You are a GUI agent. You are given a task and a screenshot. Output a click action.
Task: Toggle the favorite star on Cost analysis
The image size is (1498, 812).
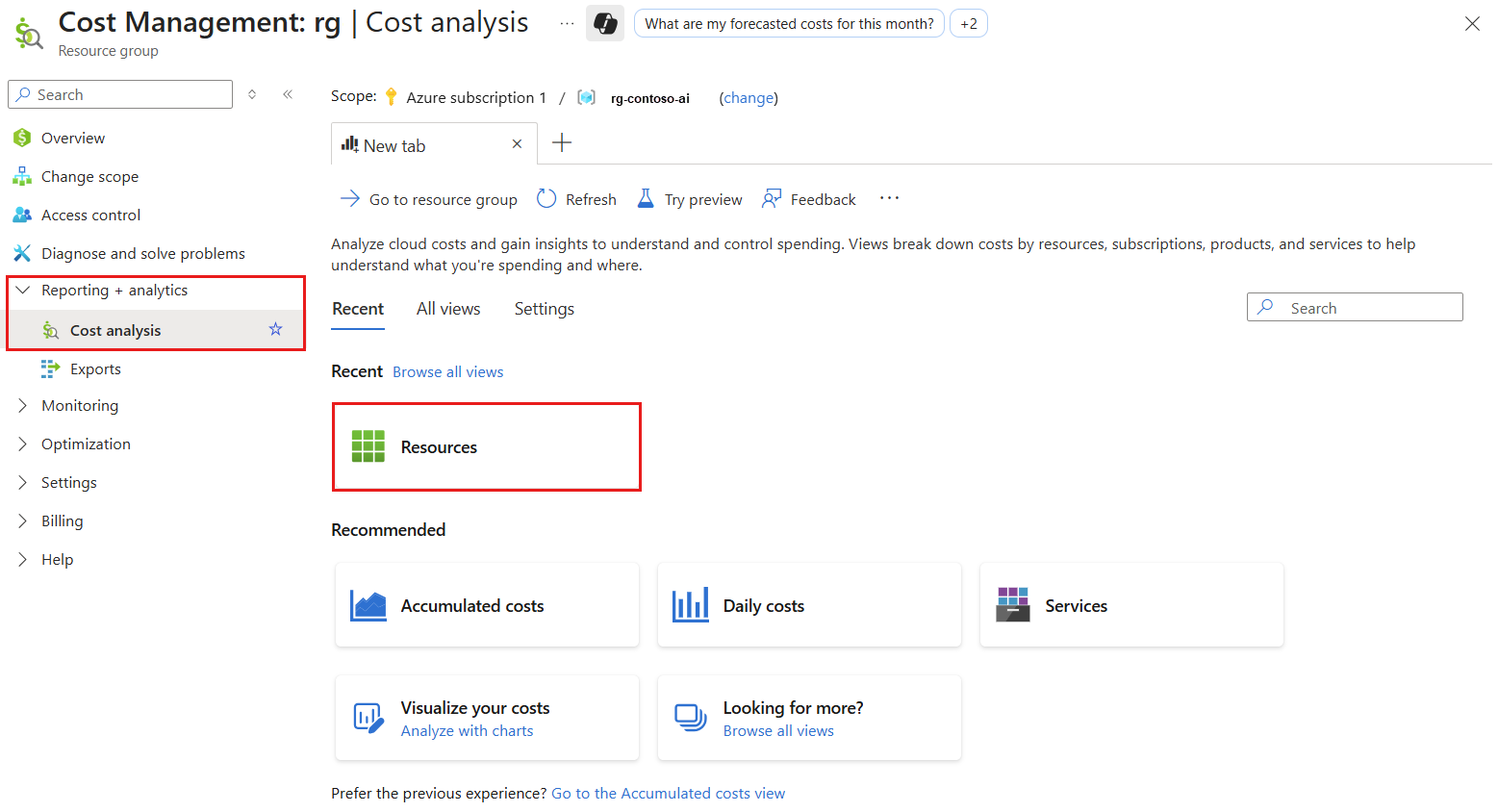point(275,329)
